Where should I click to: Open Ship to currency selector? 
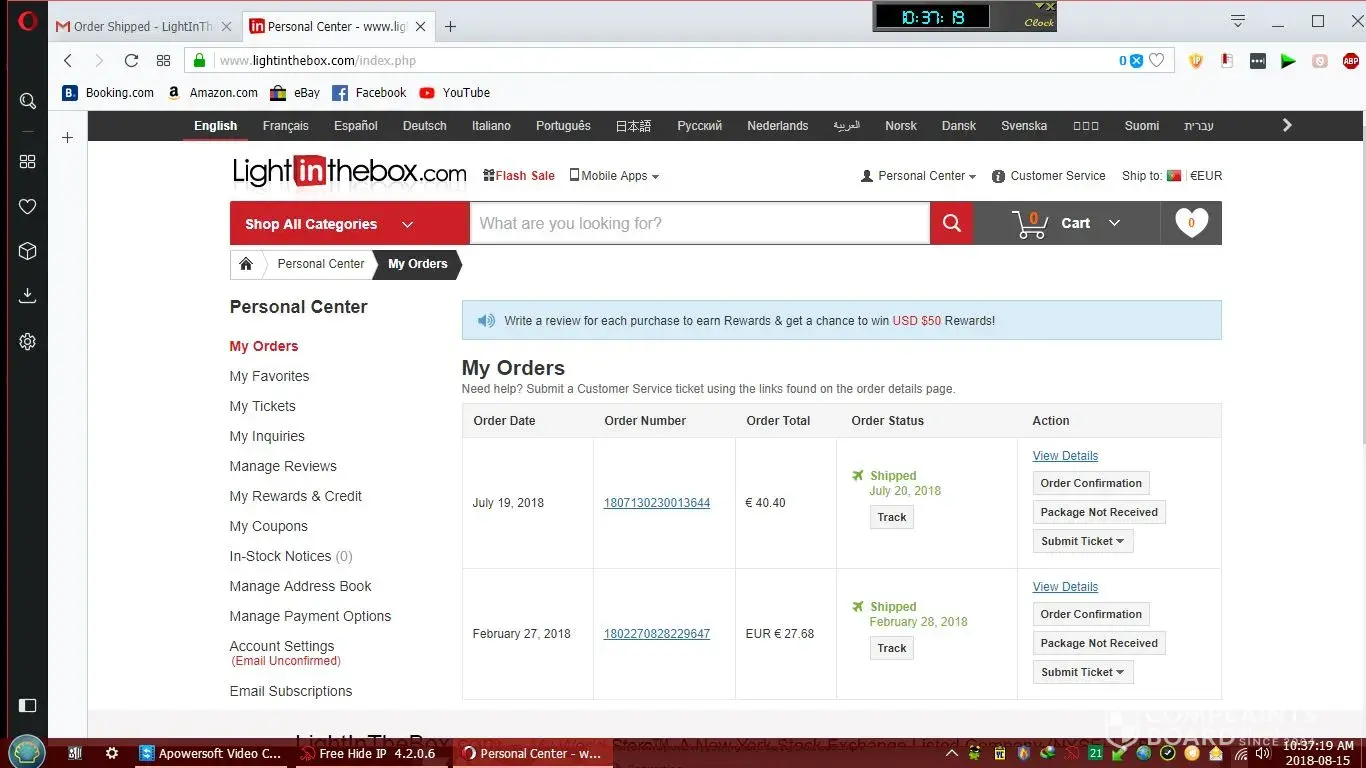[x=1172, y=176]
